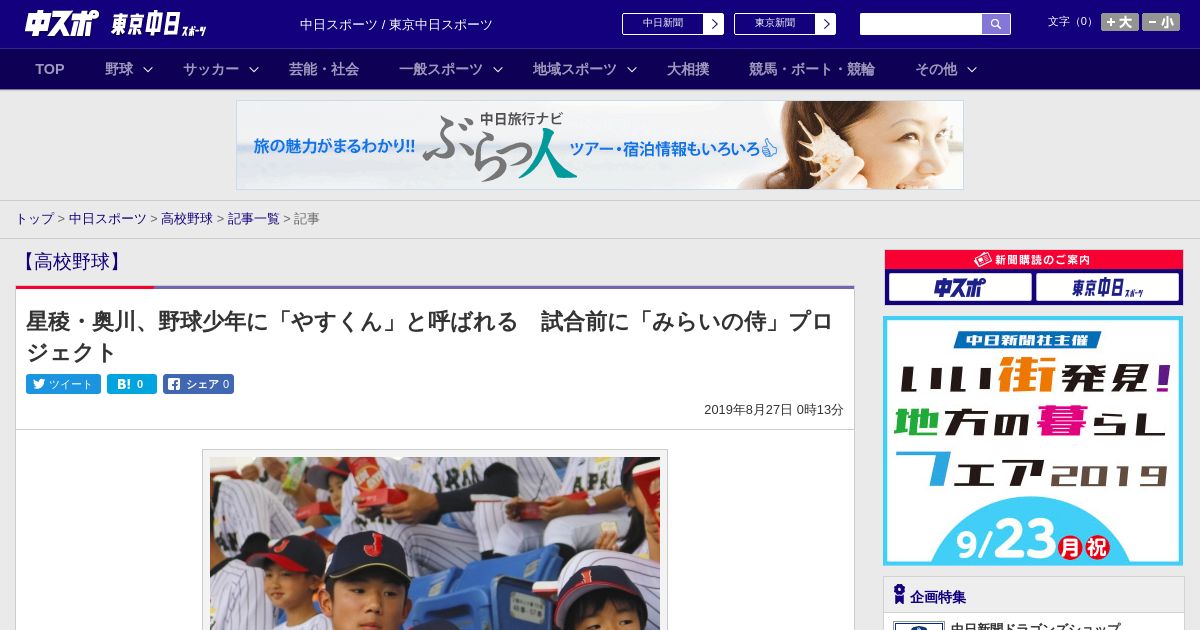The width and height of the screenshot is (1200, 630).
Task: Go to トップ breadcrumb link
Action: click(x=34, y=219)
